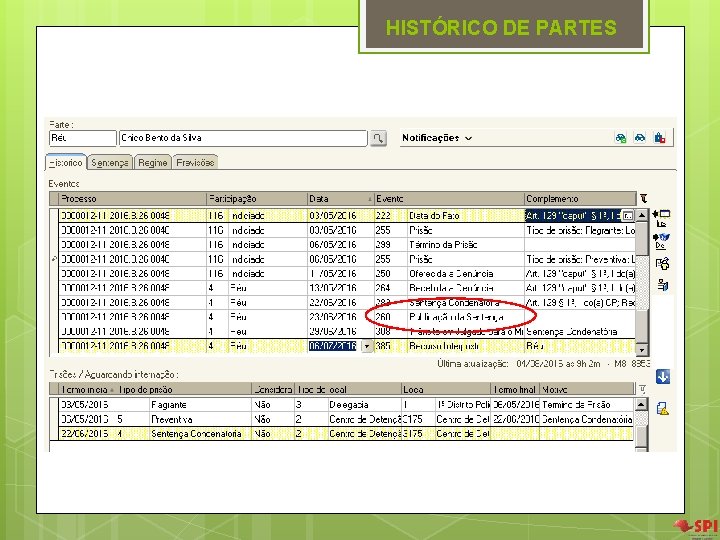This screenshot has height=540, width=720.
Task: Click the date cell 29/06/2016
Action: tap(341, 332)
